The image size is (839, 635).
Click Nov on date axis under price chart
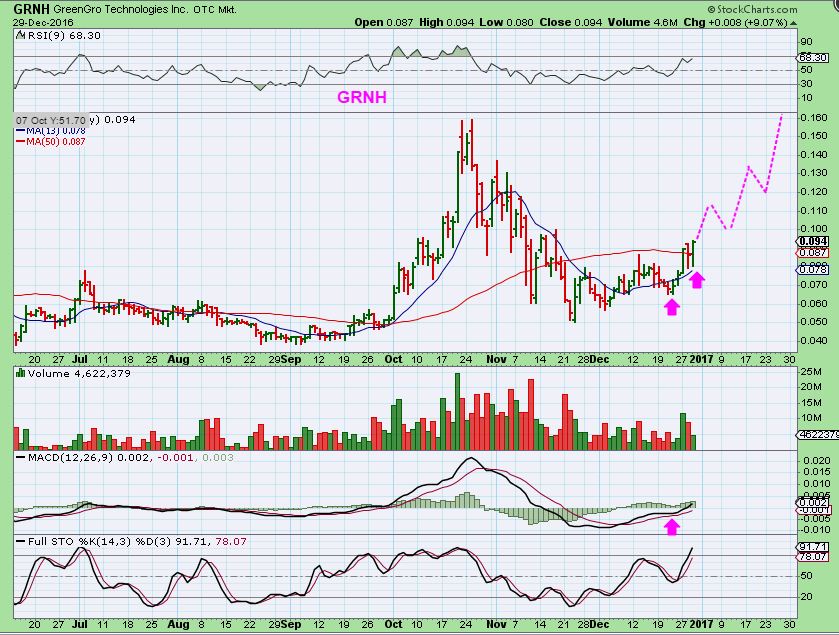(497, 359)
